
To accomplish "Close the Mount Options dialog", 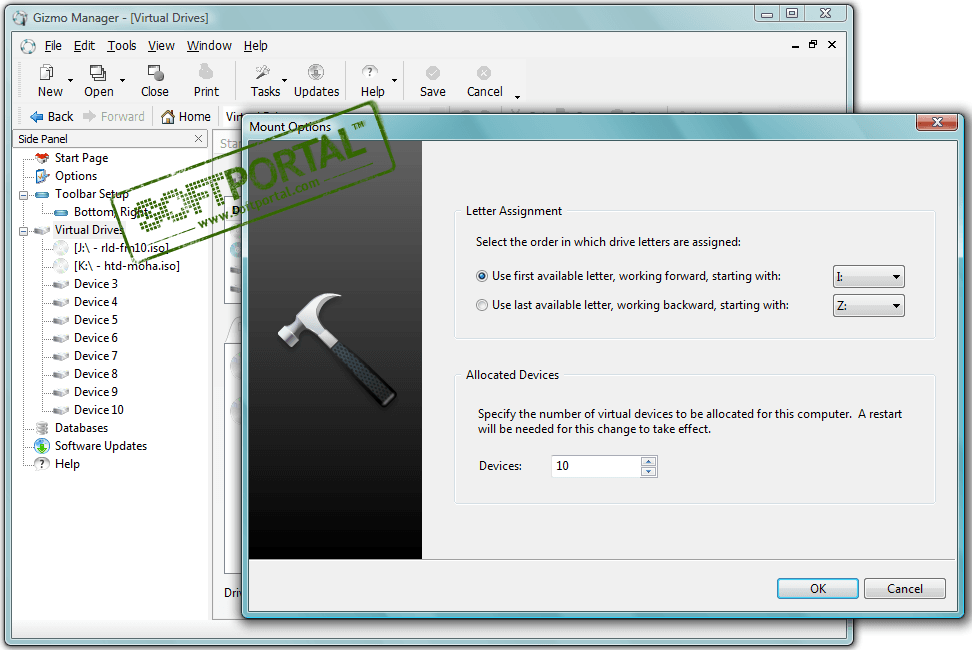I will [937, 122].
